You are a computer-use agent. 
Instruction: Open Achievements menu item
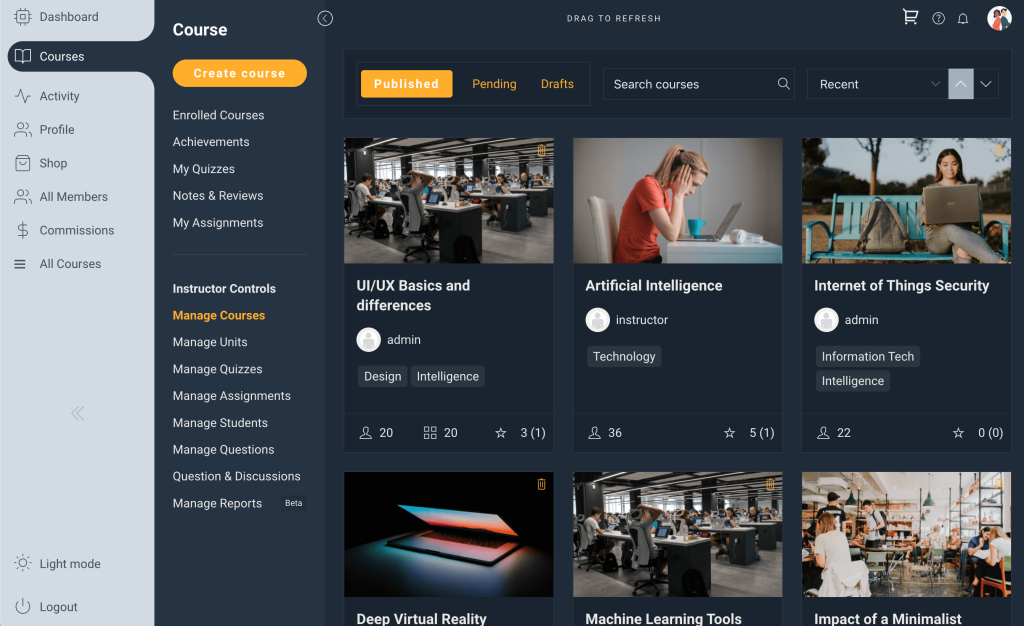tap(211, 142)
